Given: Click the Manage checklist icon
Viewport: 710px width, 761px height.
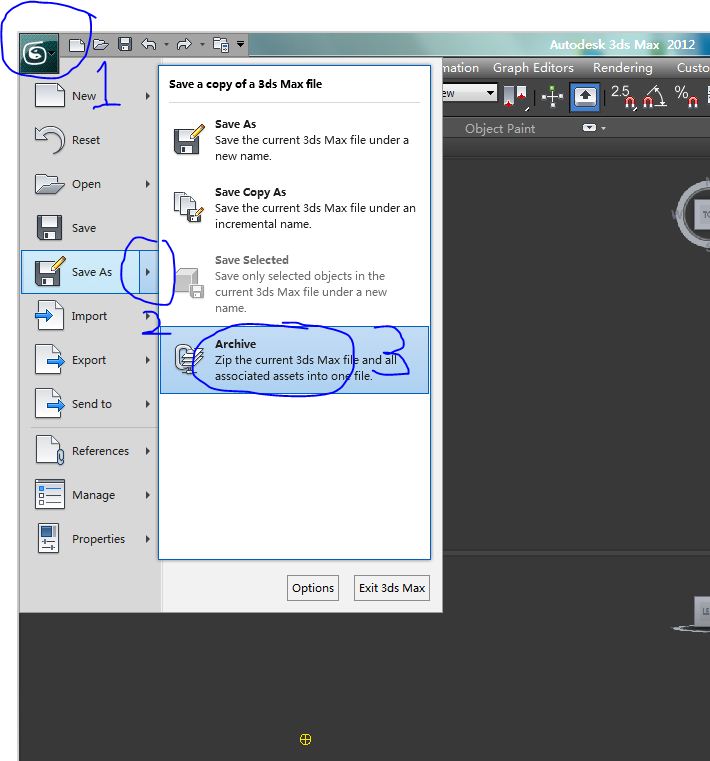Looking at the screenshot, I should [50, 494].
